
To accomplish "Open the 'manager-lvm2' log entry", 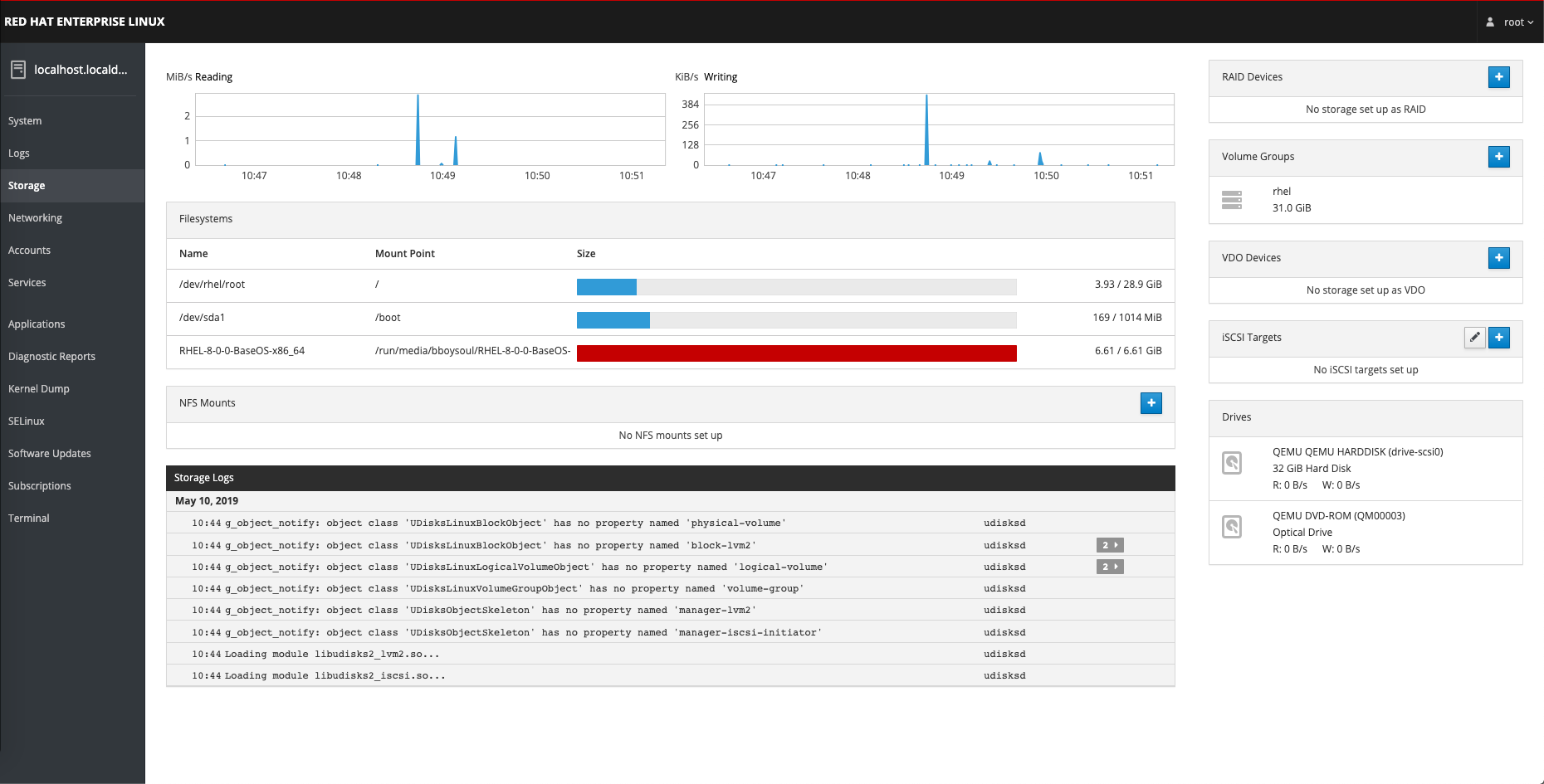I will (670, 610).
